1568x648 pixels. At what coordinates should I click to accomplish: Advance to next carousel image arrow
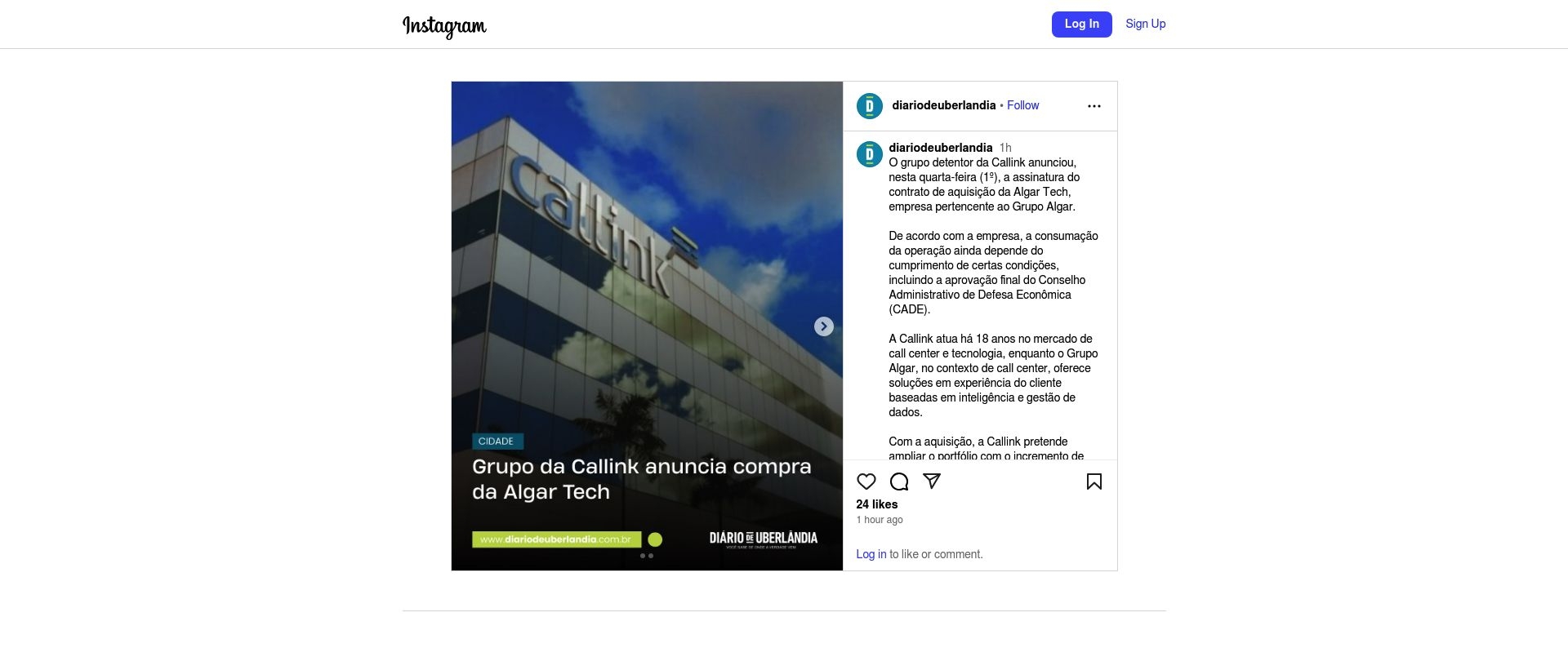pyautogui.click(x=824, y=326)
